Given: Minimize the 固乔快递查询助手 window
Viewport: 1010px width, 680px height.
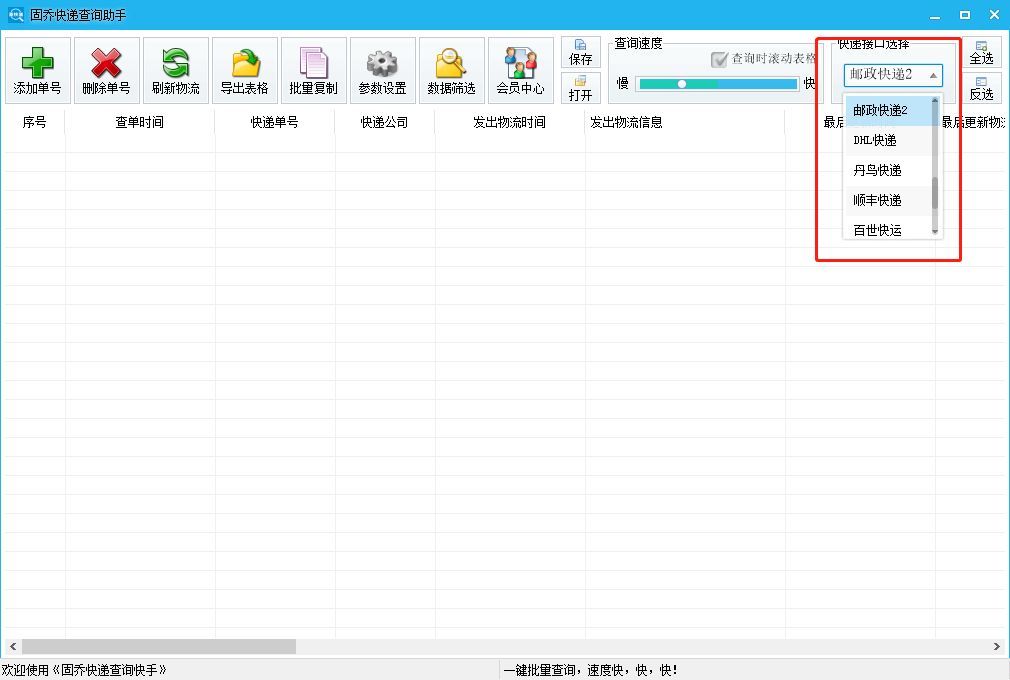Looking at the screenshot, I should point(935,15).
